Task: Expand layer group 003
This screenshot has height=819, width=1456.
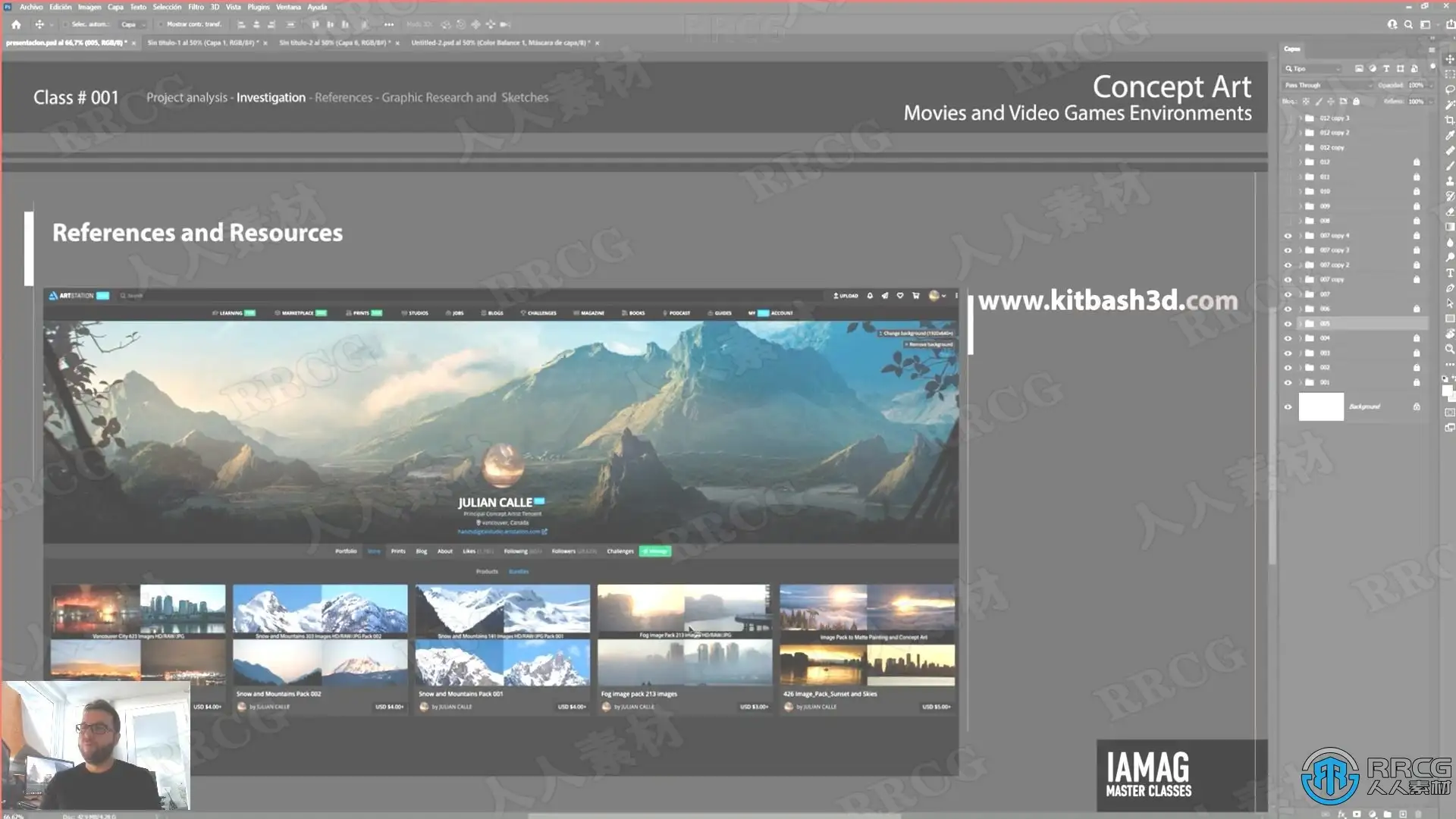Action: click(x=1301, y=353)
